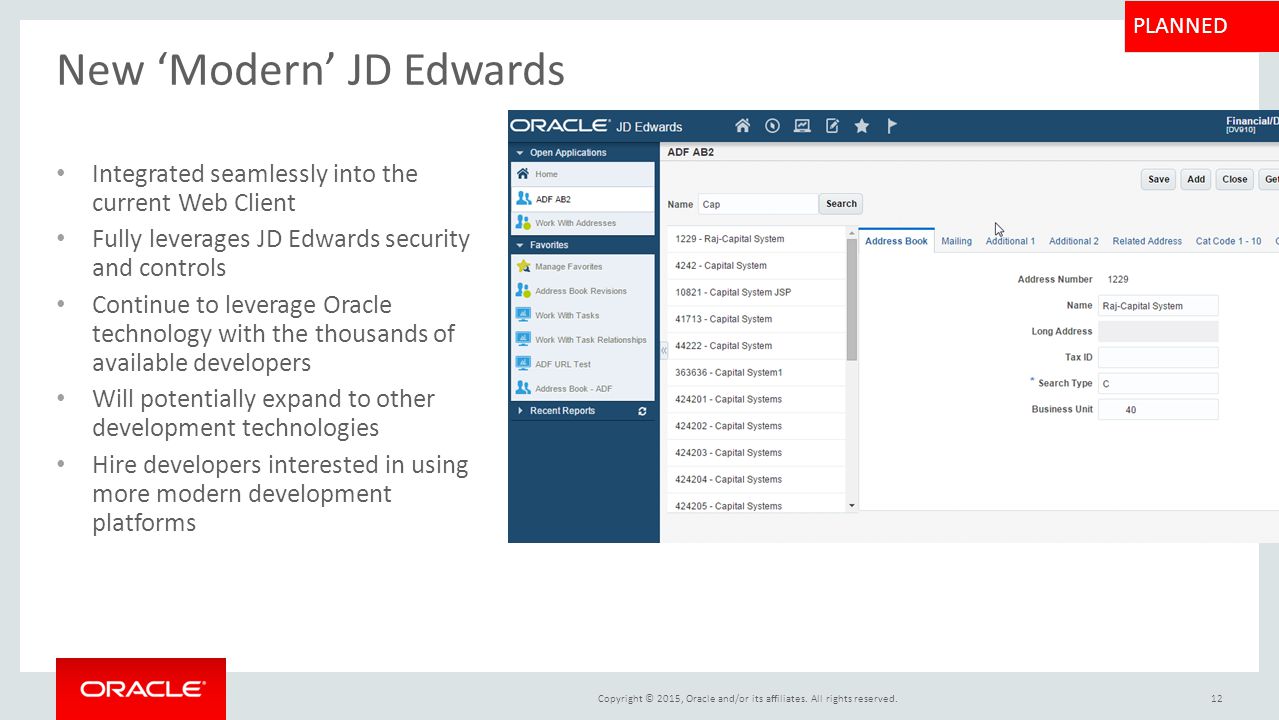Open the chart monitor icon in toolbar

click(802, 126)
